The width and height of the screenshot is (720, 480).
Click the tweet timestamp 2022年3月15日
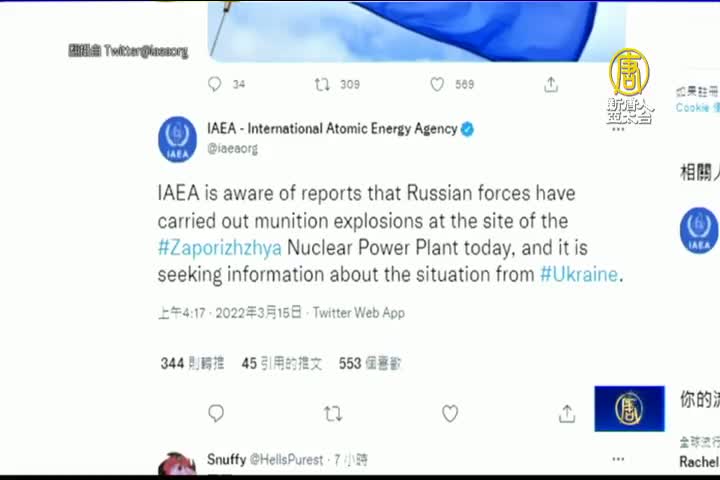(259, 313)
